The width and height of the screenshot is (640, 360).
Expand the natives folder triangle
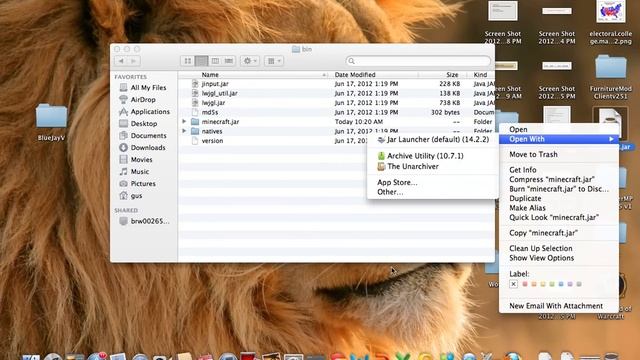click(184, 131)
